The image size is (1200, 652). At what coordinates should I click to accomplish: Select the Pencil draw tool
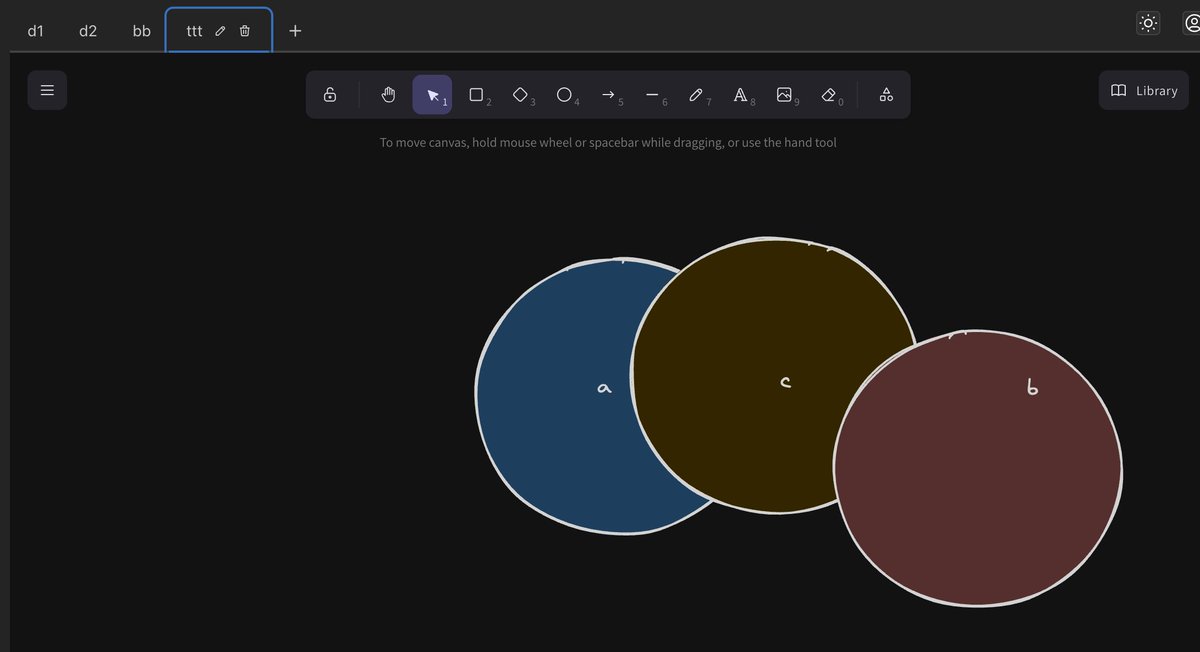pos(697,95)
